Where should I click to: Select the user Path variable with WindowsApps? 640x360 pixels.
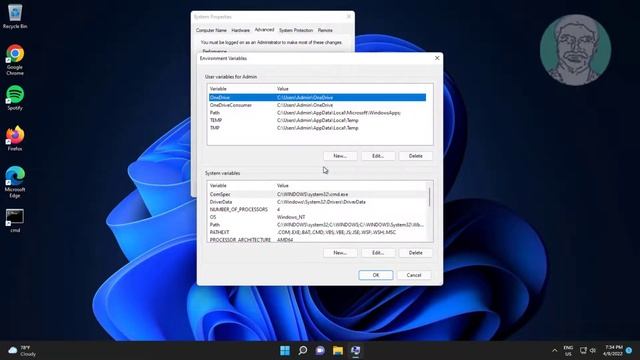(317, 113)
